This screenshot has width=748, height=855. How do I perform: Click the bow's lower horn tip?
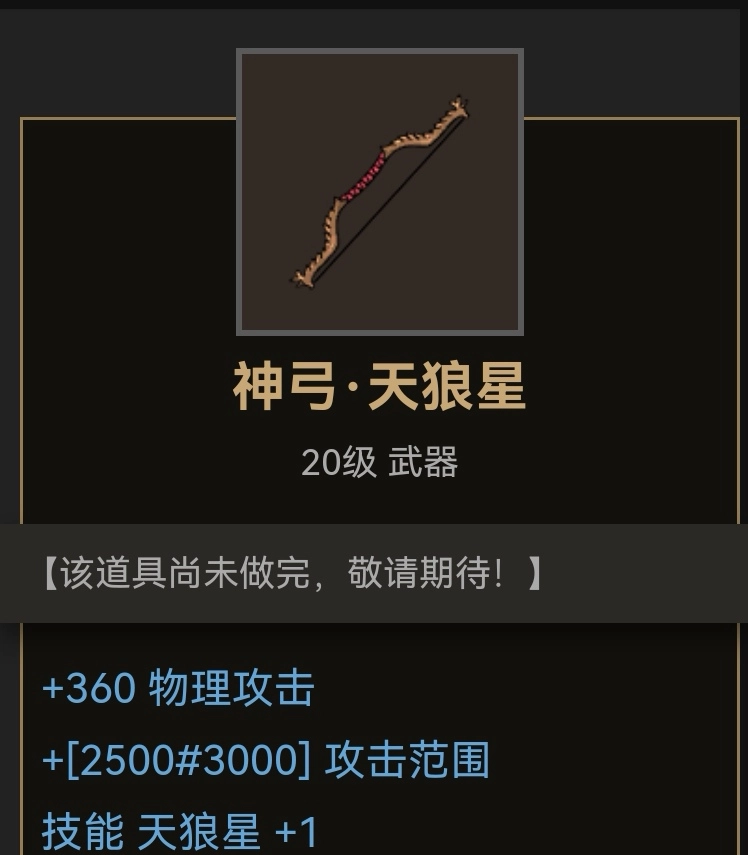click(x=304, y=279)
